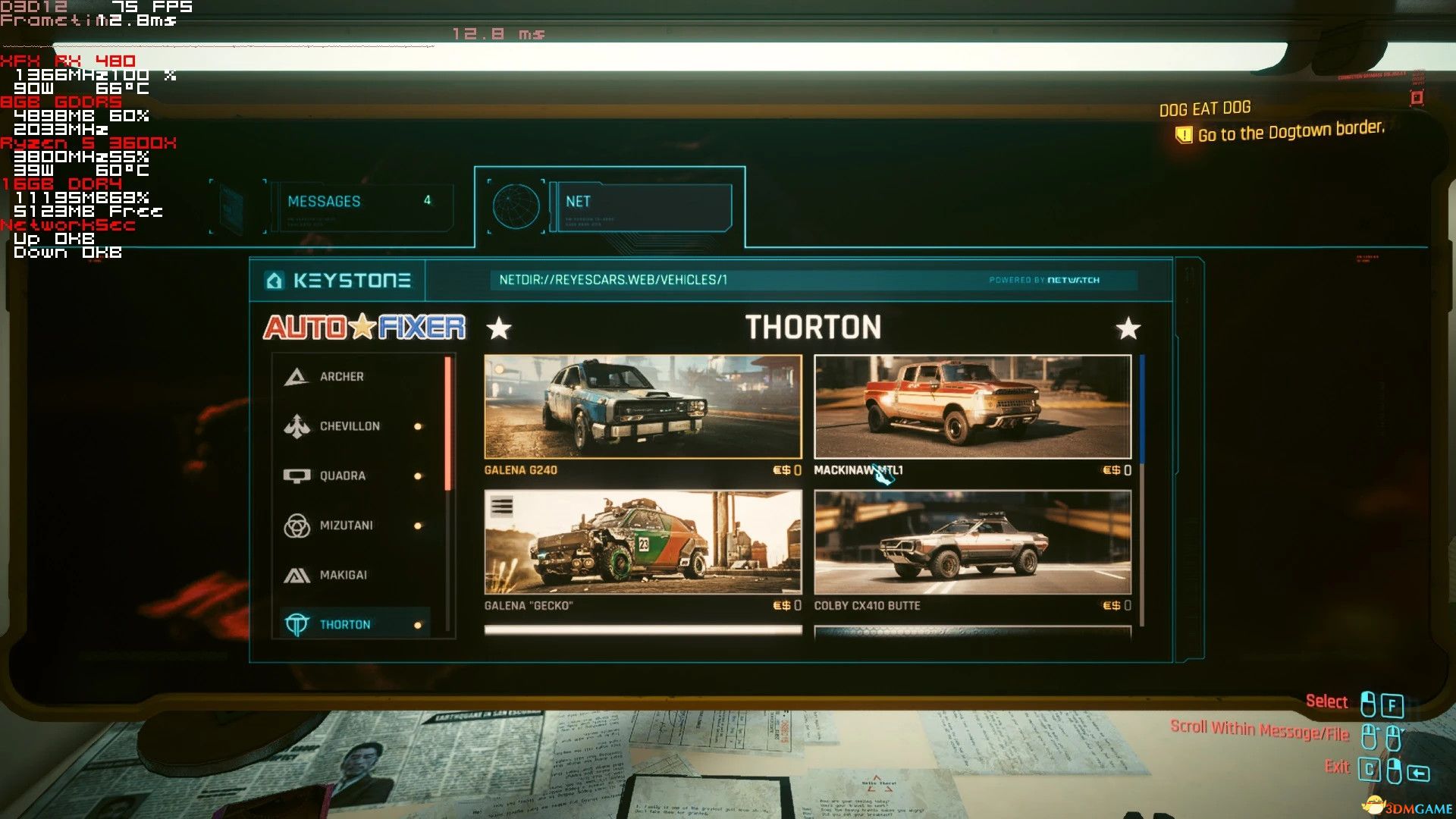Open the Colby CX410 Butte listing
The height and width of the screenshot is (819, 1456).
coord(972,542)
